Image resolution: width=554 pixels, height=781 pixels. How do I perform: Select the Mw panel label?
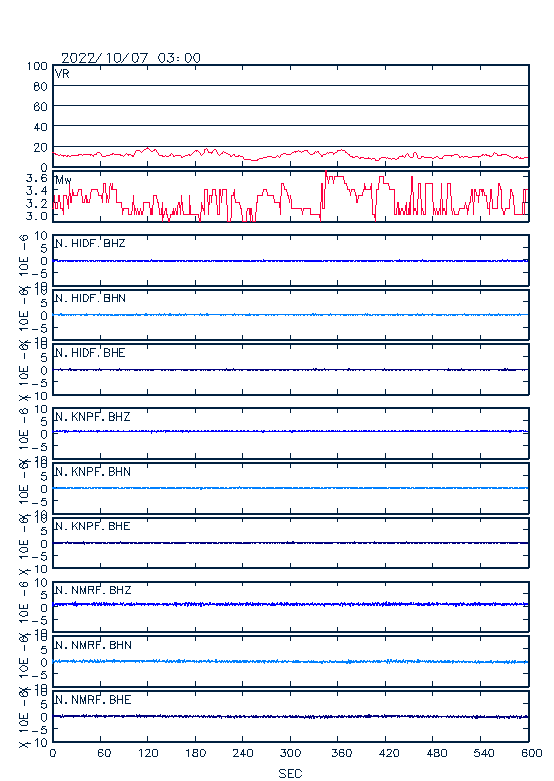coord(63,180)
